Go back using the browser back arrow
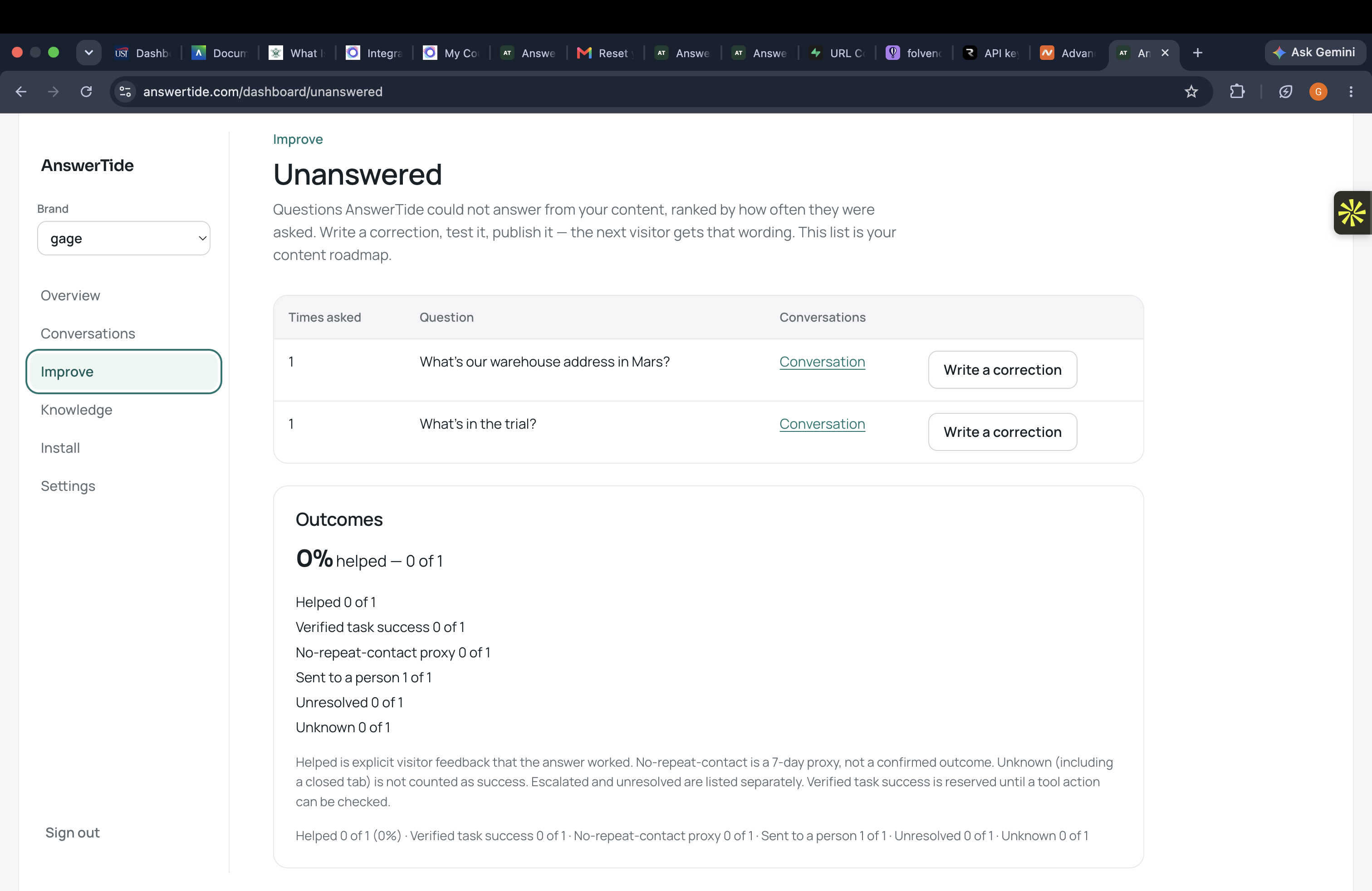This screenshot has height=891, width=1372. 21,92
